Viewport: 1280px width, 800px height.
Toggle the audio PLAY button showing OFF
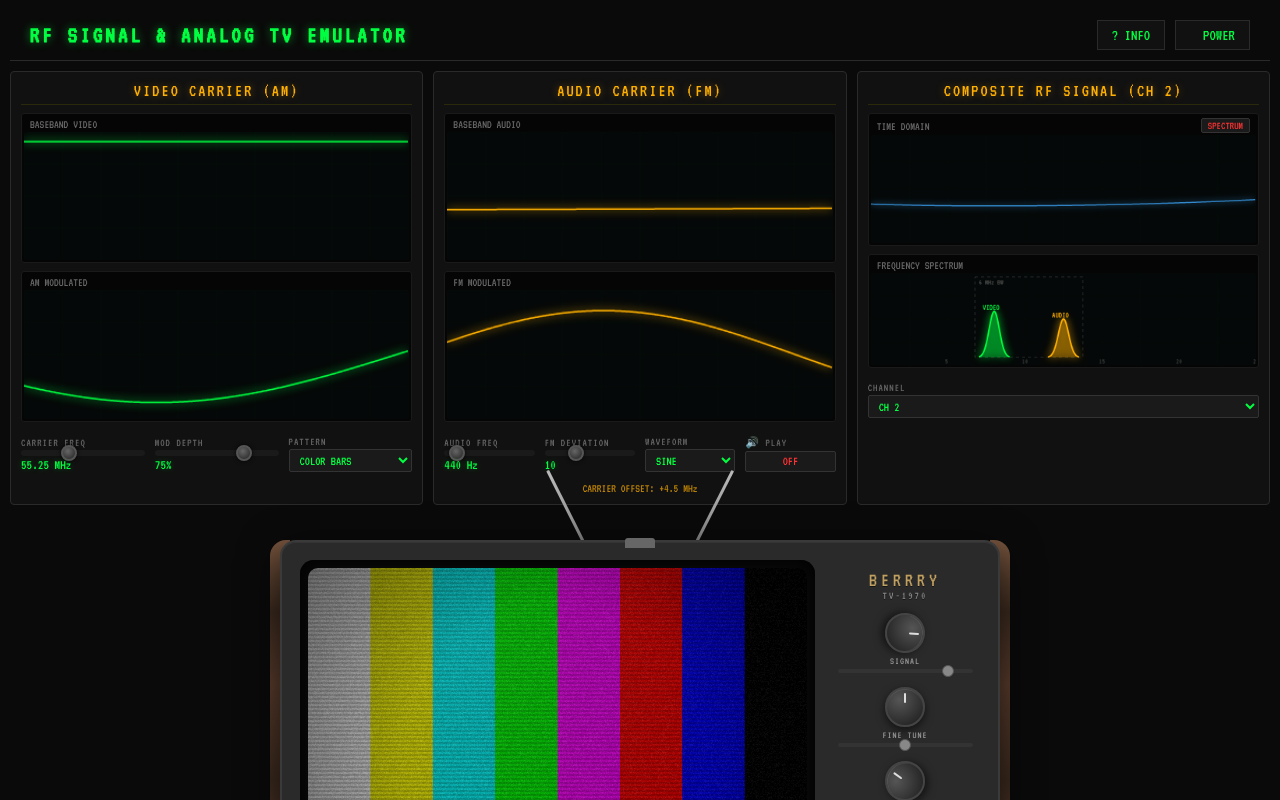pos(790,461)
